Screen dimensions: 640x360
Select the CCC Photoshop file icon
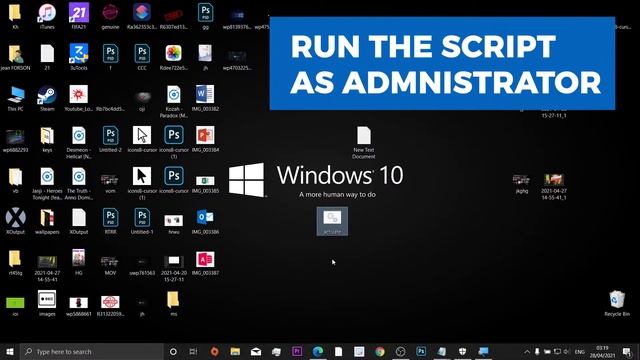pos(142,57)
